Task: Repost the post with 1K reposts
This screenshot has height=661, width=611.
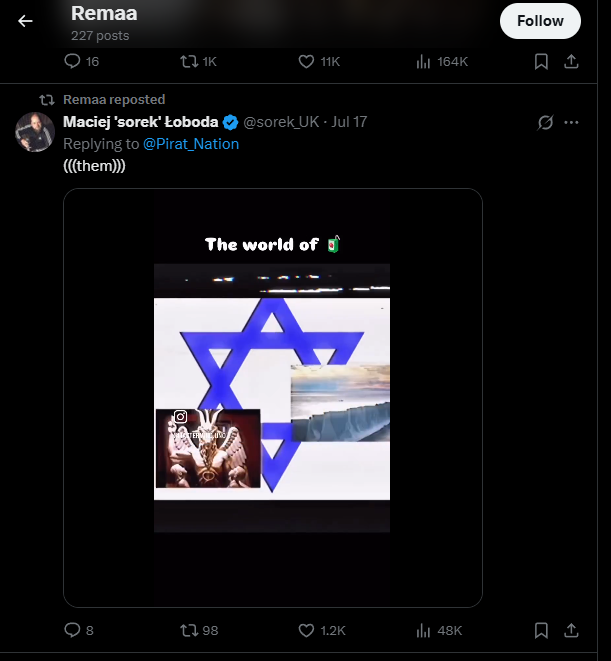Action: [187, 61]
